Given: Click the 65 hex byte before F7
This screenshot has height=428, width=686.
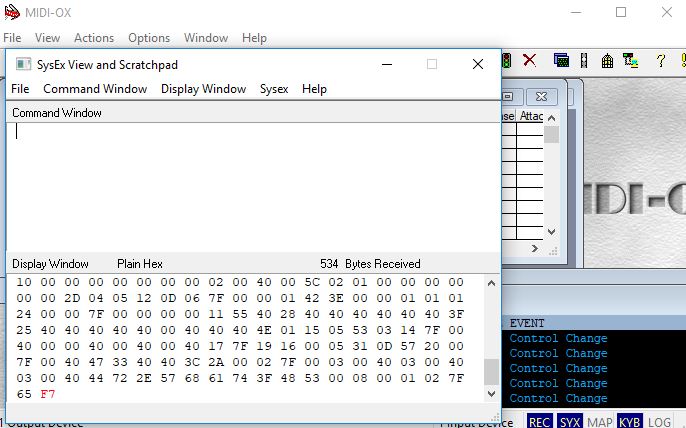Looking at the screenshot, I should point(24,394).
